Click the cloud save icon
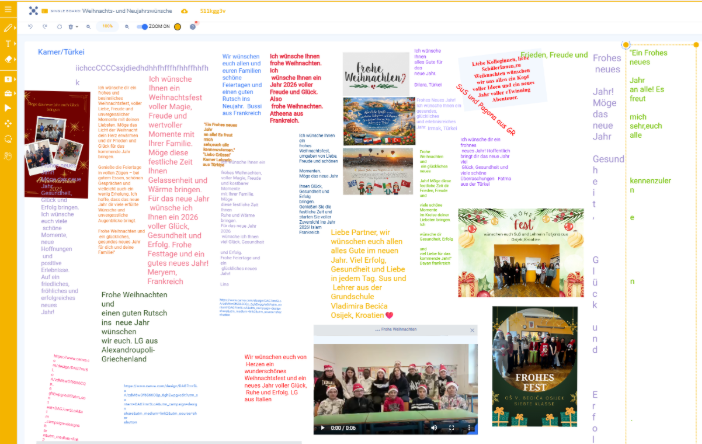Screen dimensions: 702x444 pos(184,10)
